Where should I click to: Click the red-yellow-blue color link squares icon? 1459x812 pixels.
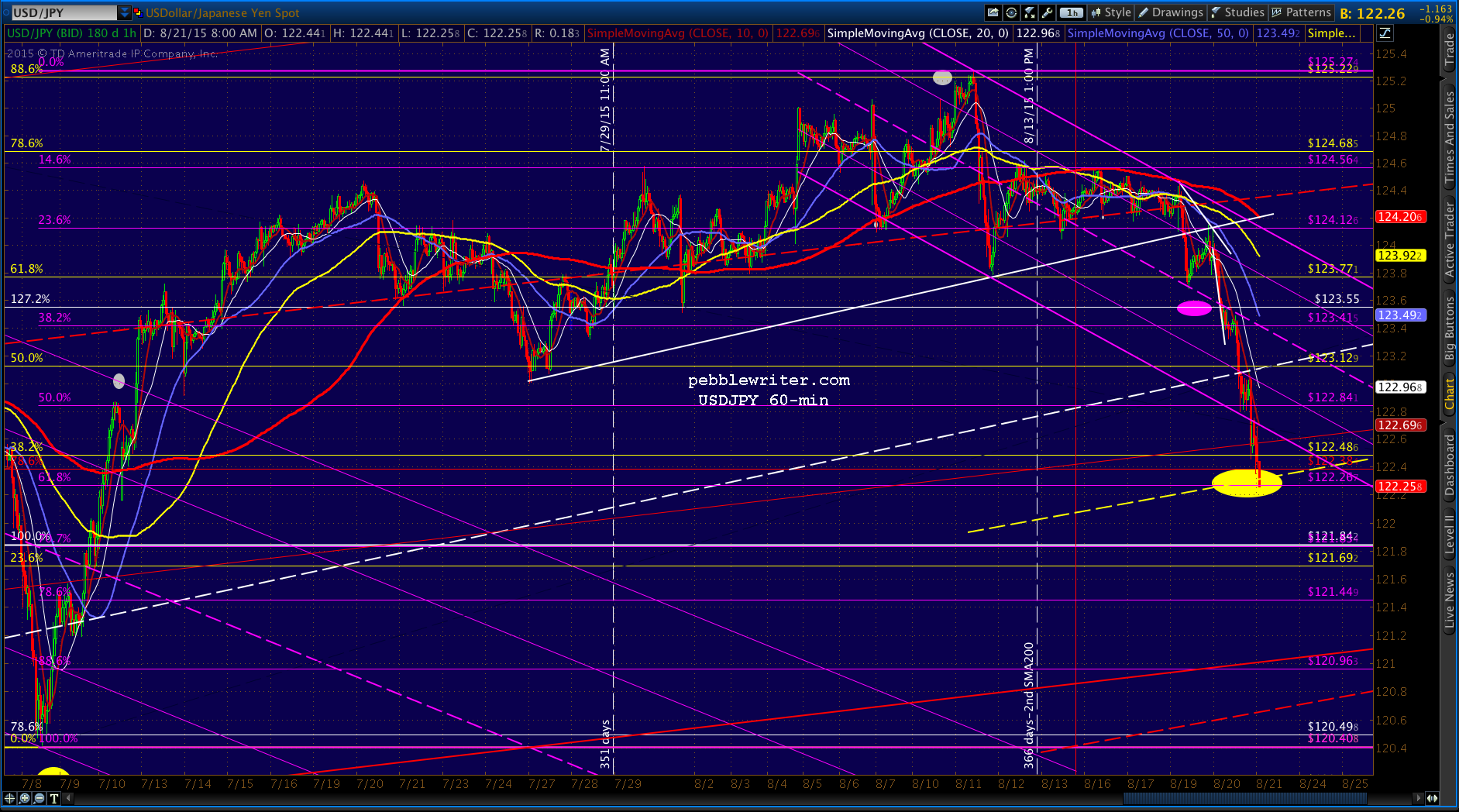pos(138,12)
